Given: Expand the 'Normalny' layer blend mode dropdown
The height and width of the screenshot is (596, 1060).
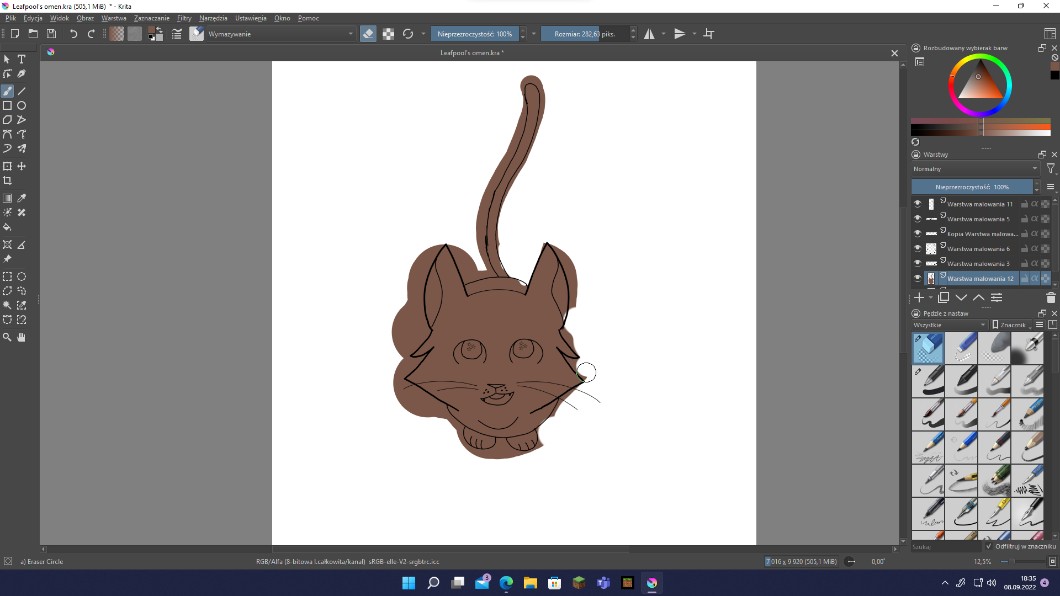Looking at the screenshot, I should (975, 169).
